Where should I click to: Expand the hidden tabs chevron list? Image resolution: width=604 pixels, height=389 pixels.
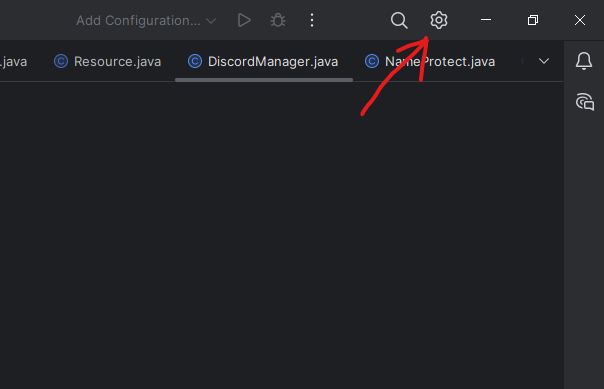[x=544, y=61]
